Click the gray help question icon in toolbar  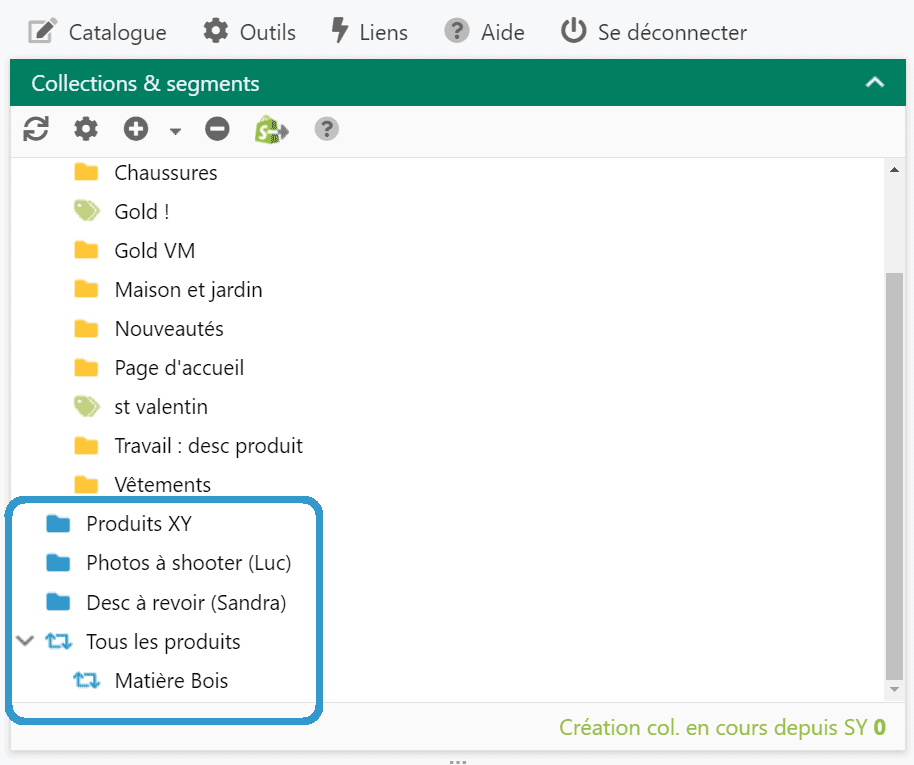(326, 129)
